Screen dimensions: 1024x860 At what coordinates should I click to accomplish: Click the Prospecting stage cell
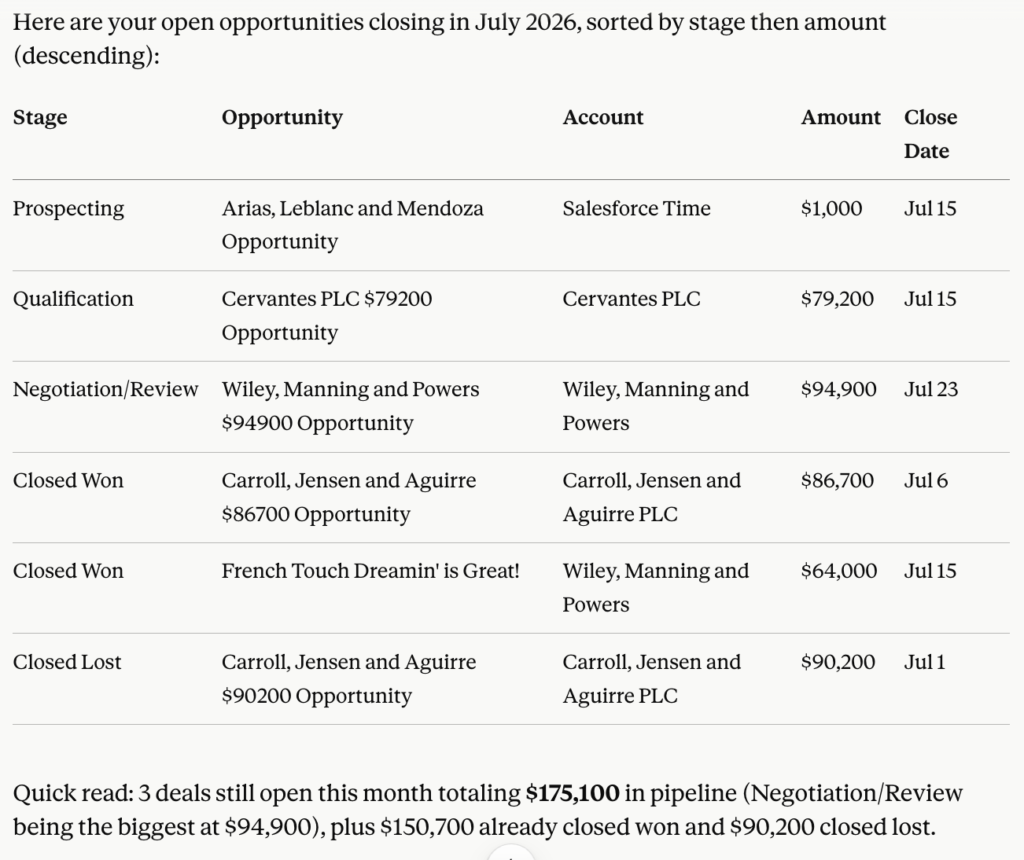69,209
